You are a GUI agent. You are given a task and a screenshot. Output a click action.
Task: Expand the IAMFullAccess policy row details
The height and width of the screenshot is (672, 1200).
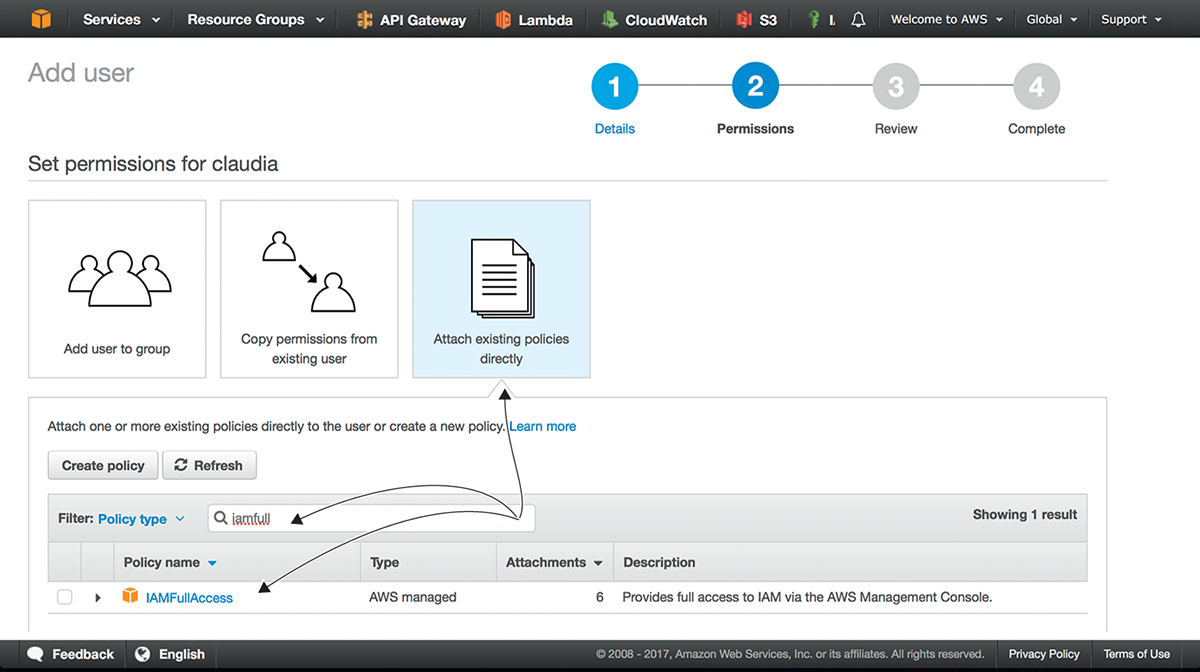click(x=98, y=597)
